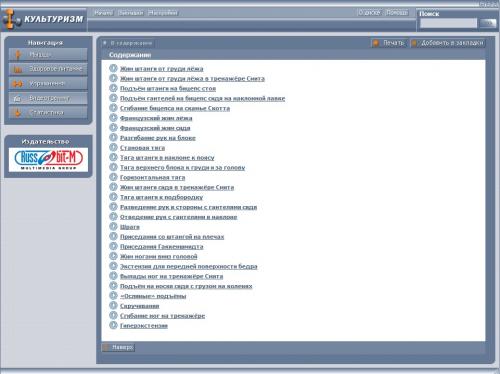The width and height of the screenshot is (500, 374).
Task: Open link Приседания со штангой на плечах
Action: tap(172, 237)
